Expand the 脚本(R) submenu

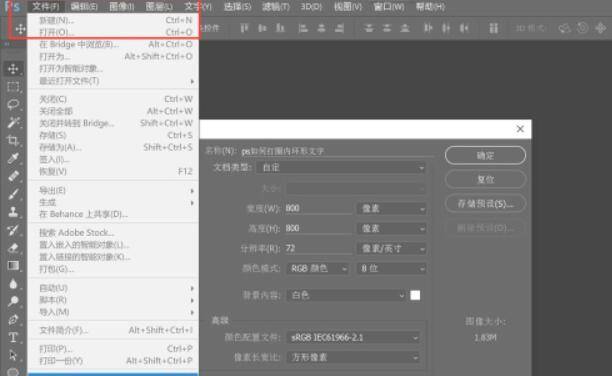point(114,300)
